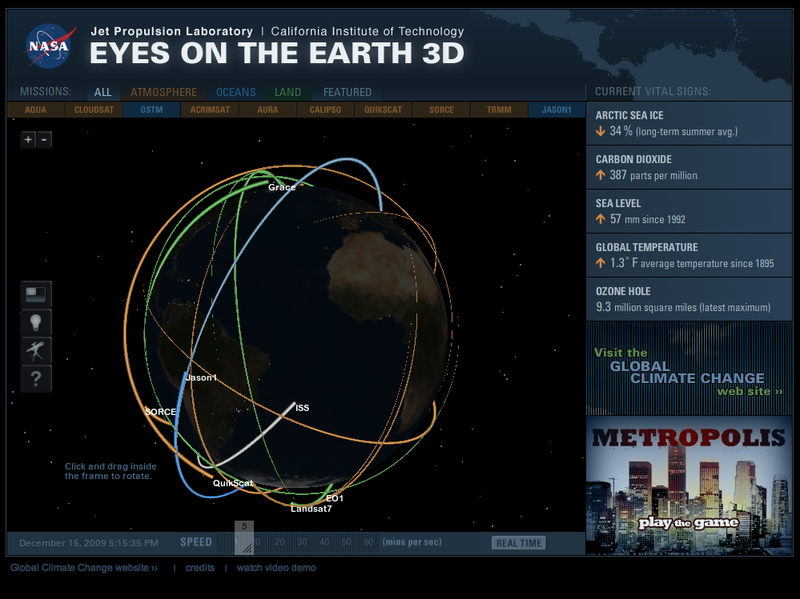Click the date and time readout
This screenshot has width=800, height=599.
pyautogui.click(x=89, y=543)
